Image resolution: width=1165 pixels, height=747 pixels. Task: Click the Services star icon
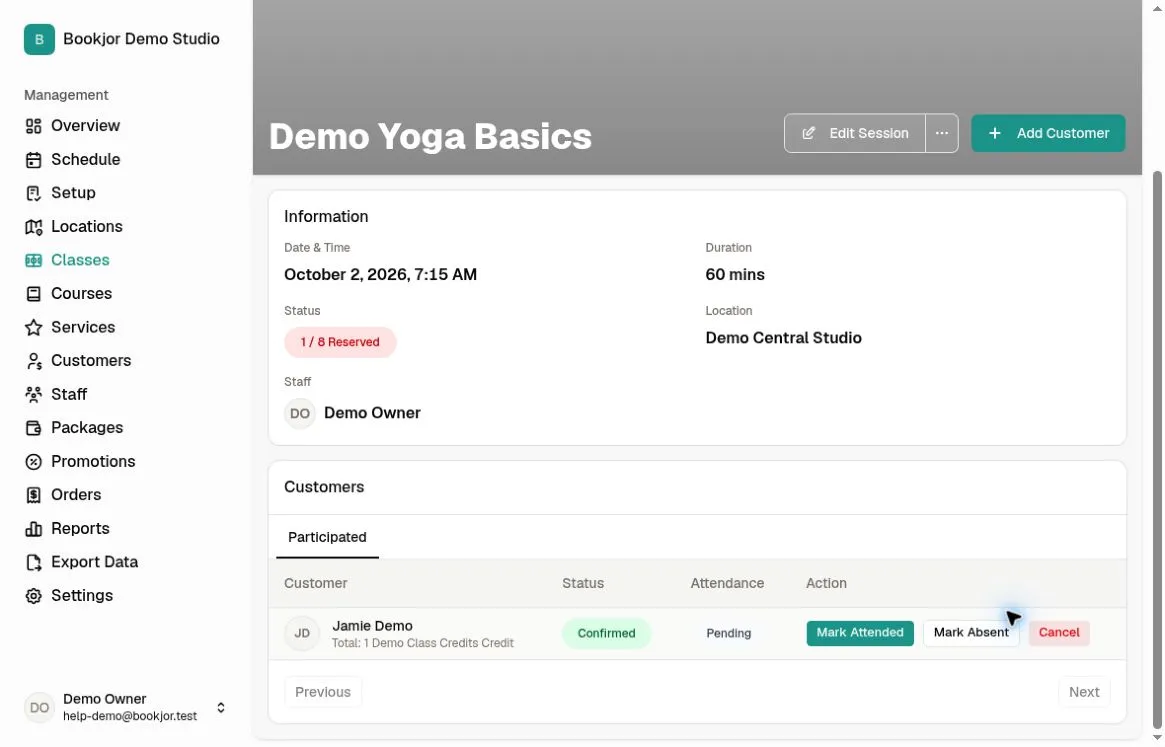pyautogui.click(x=33, y=328)
